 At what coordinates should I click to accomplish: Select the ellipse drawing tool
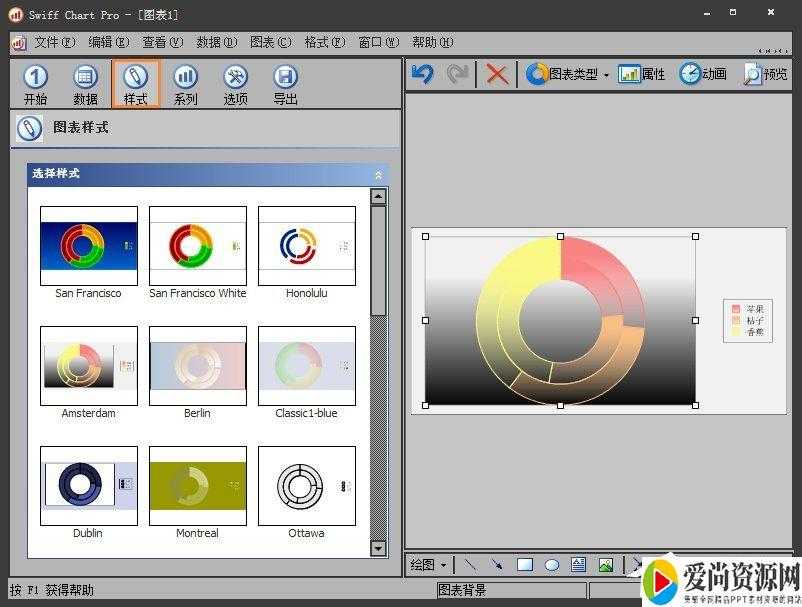(551, 565)
